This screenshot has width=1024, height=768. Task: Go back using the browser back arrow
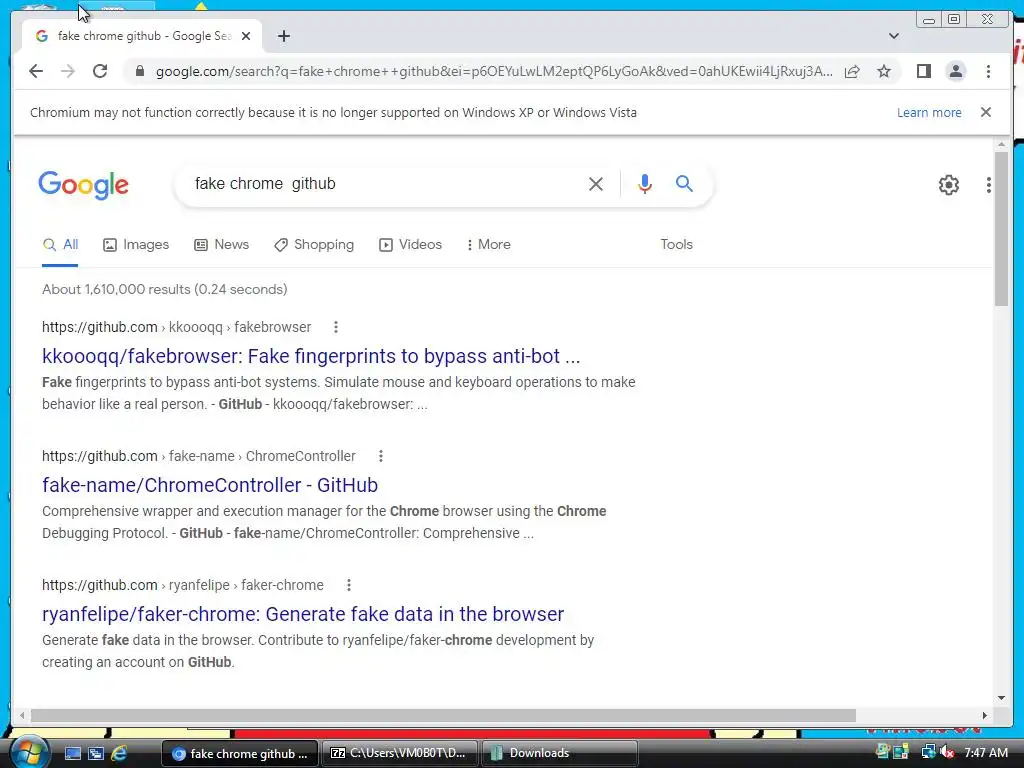pos(36,71)
